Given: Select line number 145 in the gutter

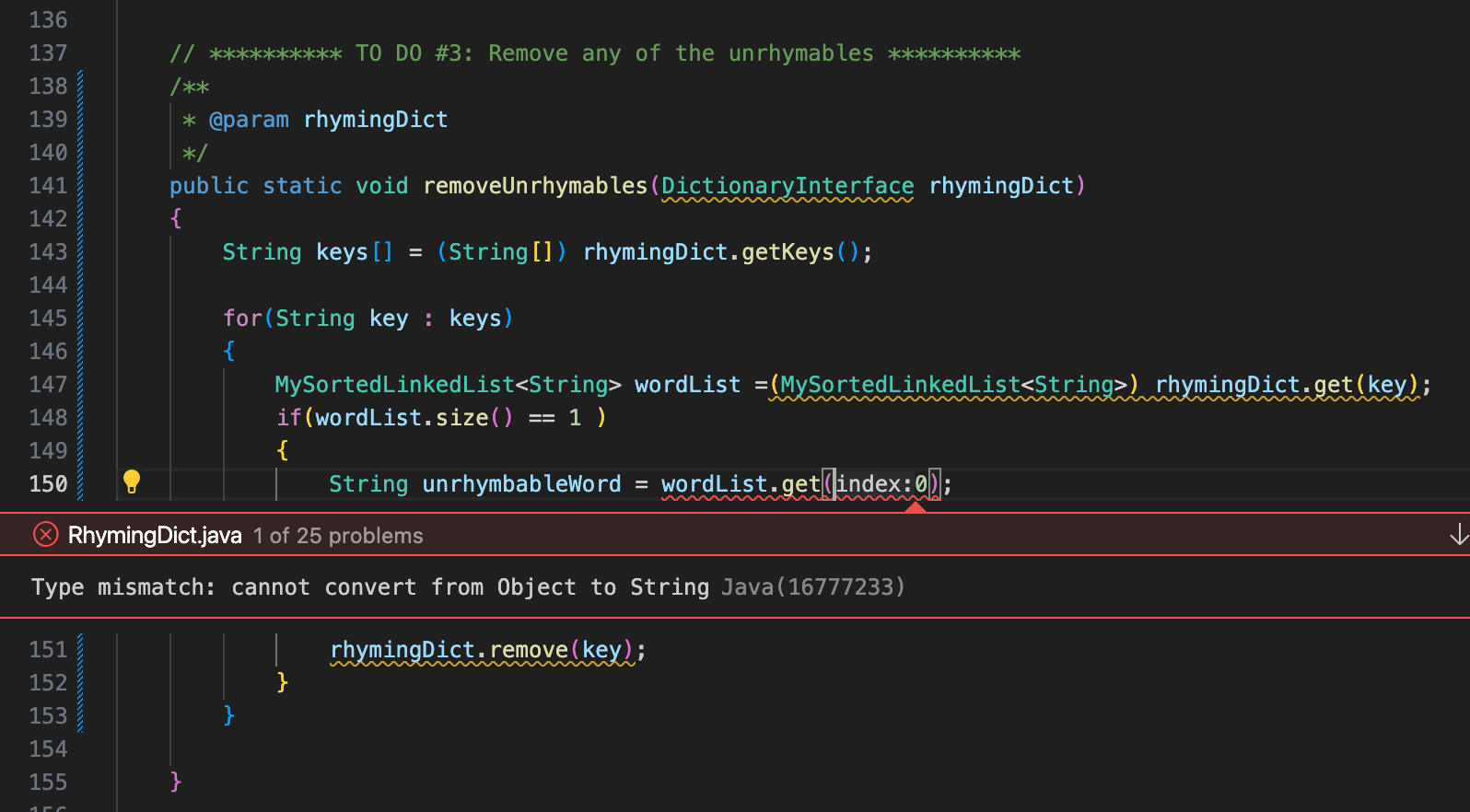Looking at the screenshot, I should pos(48,319).
